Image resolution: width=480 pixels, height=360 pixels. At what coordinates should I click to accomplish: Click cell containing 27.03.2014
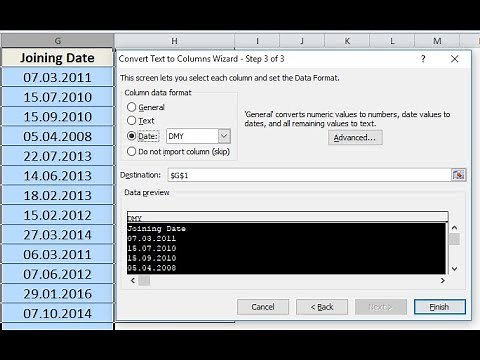[x=57, y=235]
